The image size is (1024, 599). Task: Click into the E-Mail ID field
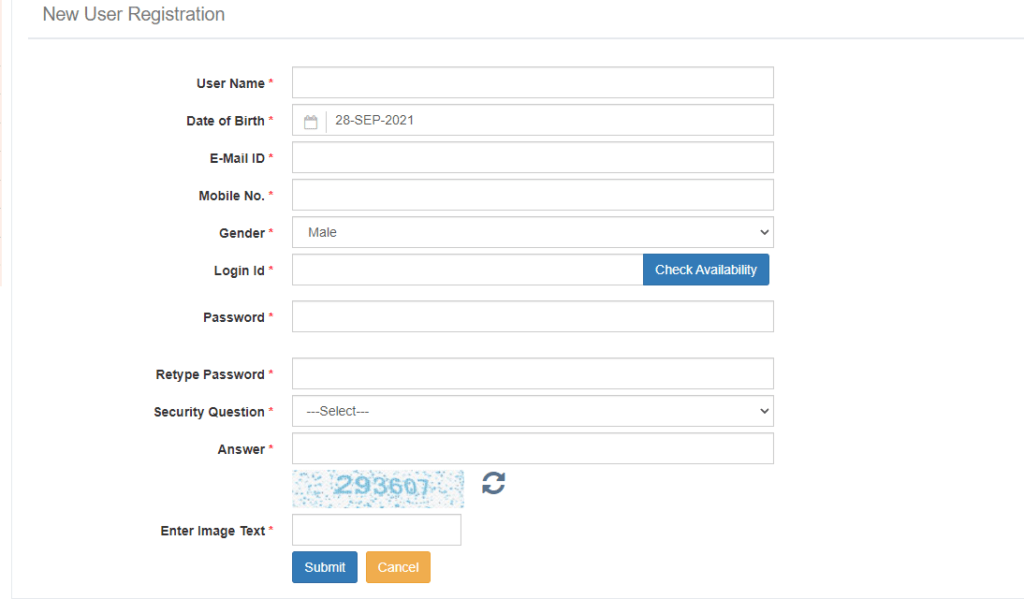tap(532, 158)
